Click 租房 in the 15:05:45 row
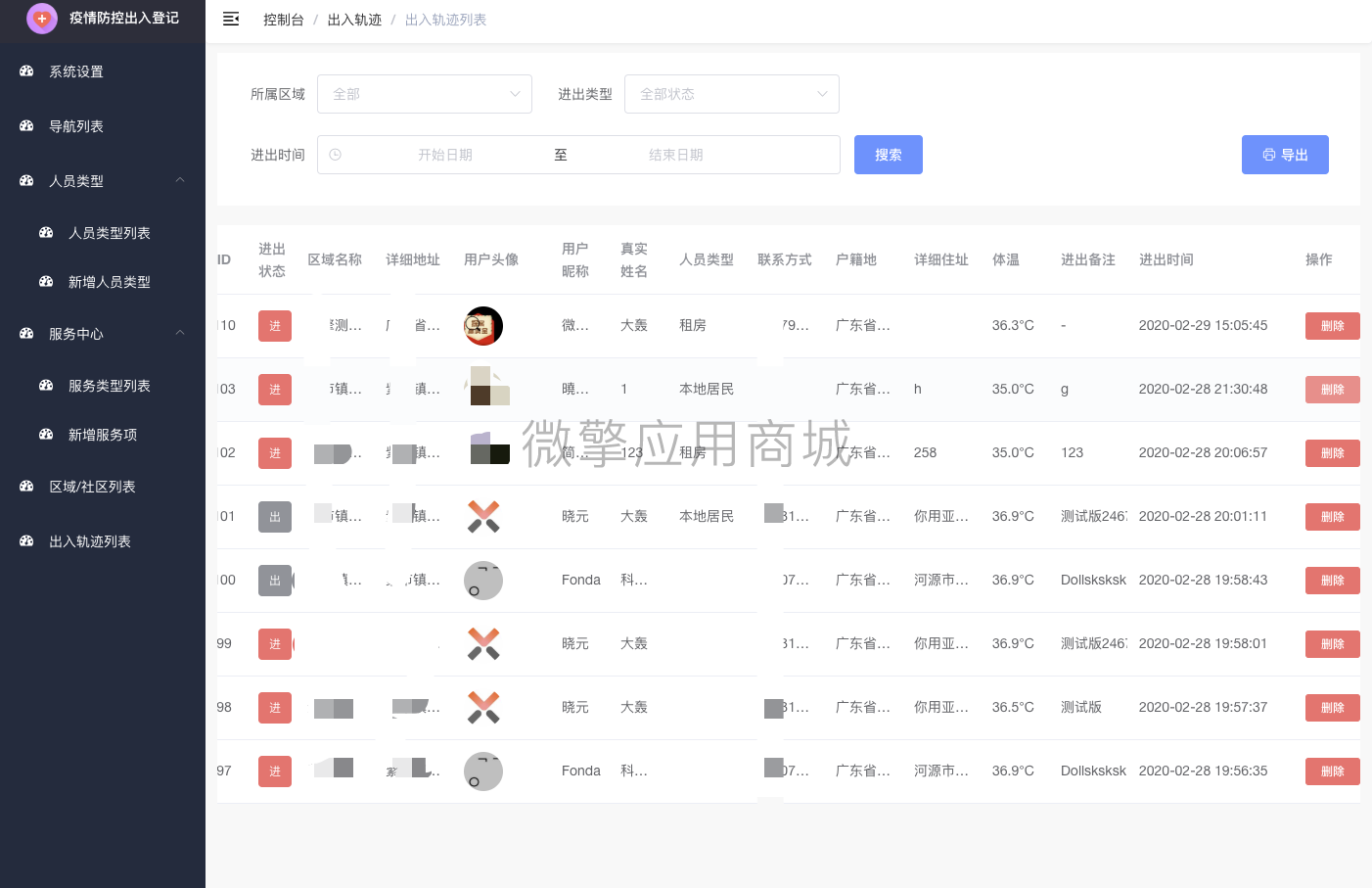This screenshot has height=888, width=1372. click(x=693, y=325)
